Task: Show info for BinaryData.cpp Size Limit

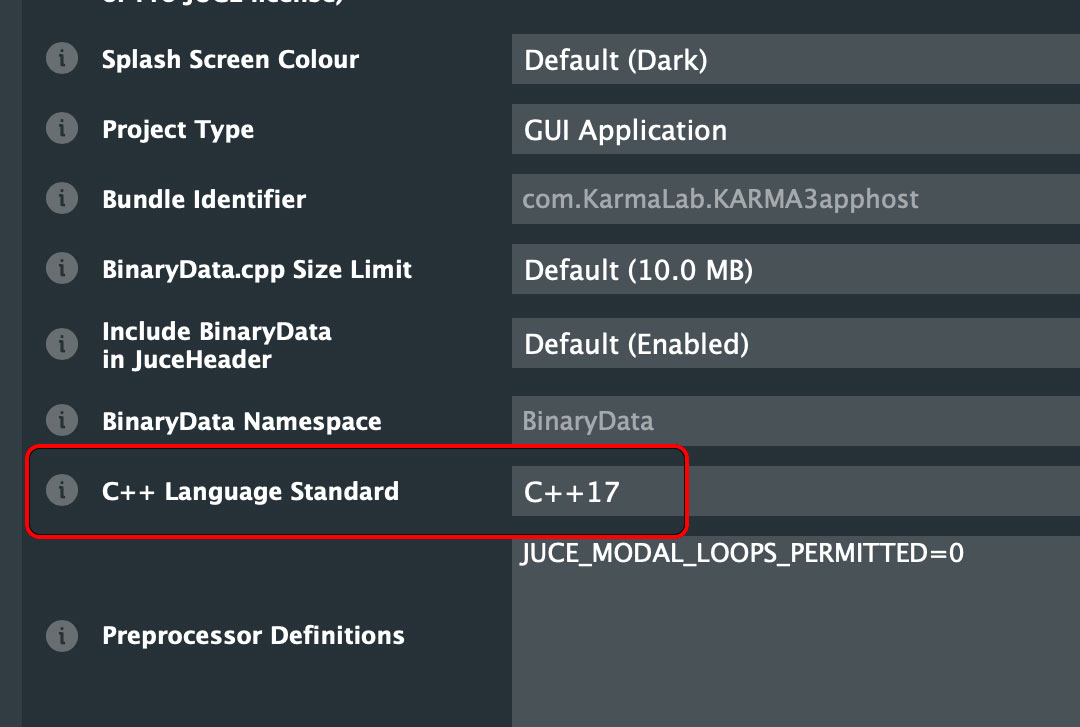Action: [62, 269]
